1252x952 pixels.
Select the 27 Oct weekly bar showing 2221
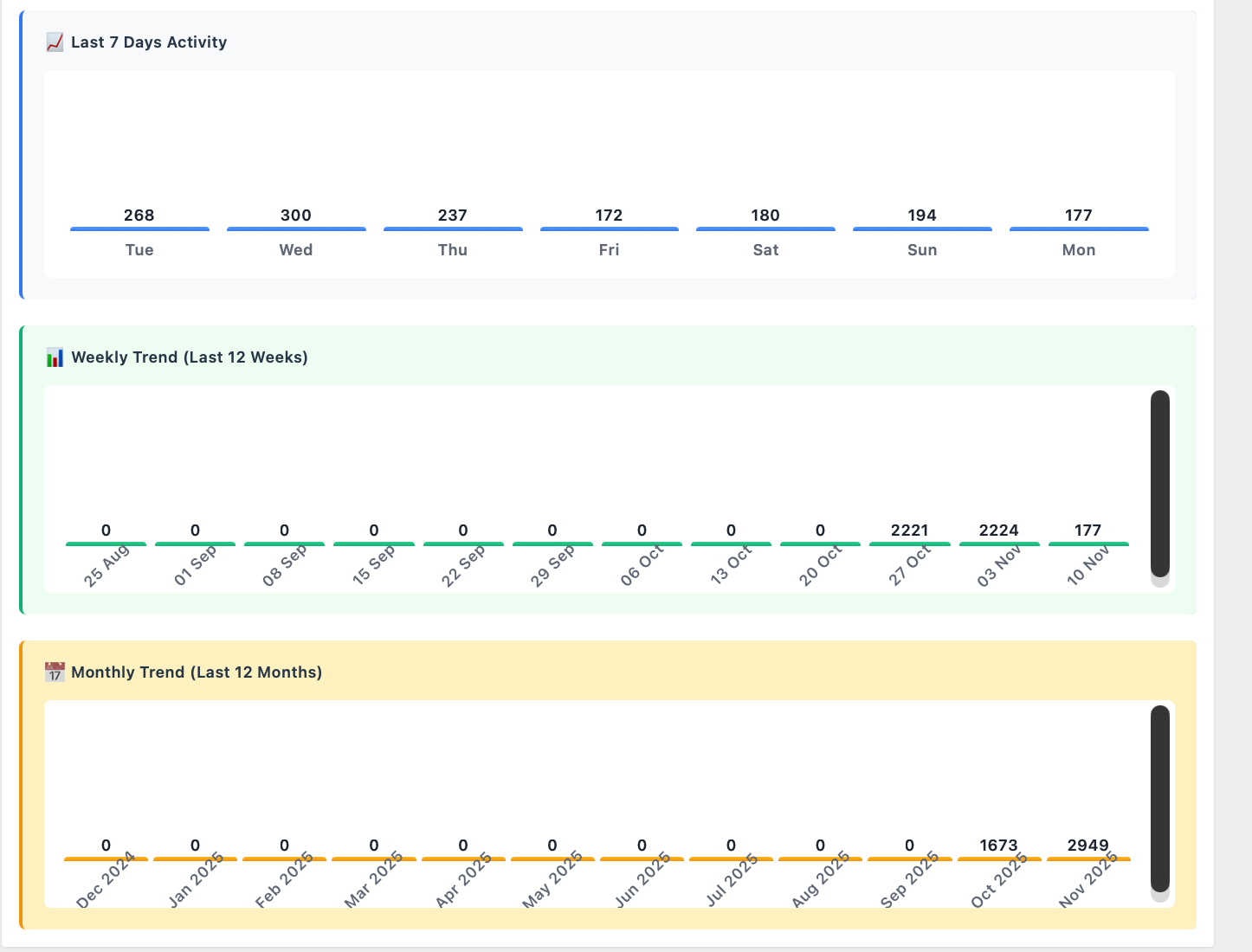pyautogui.click(x=909, y=544)
